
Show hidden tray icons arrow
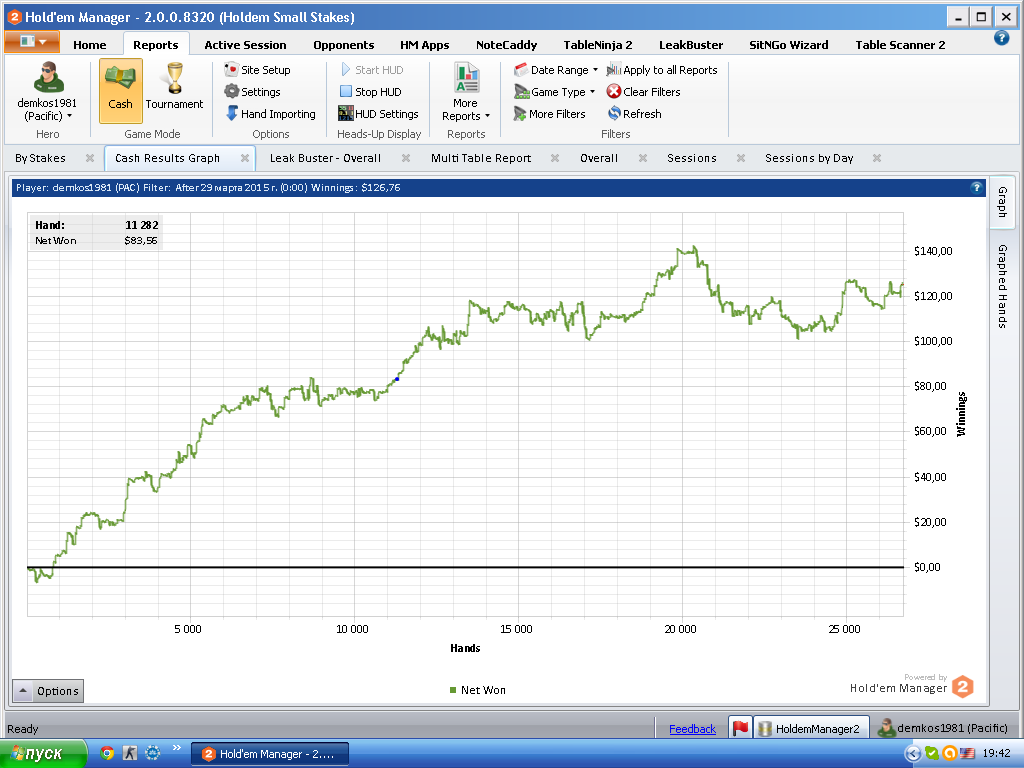[x=912, y=754]
